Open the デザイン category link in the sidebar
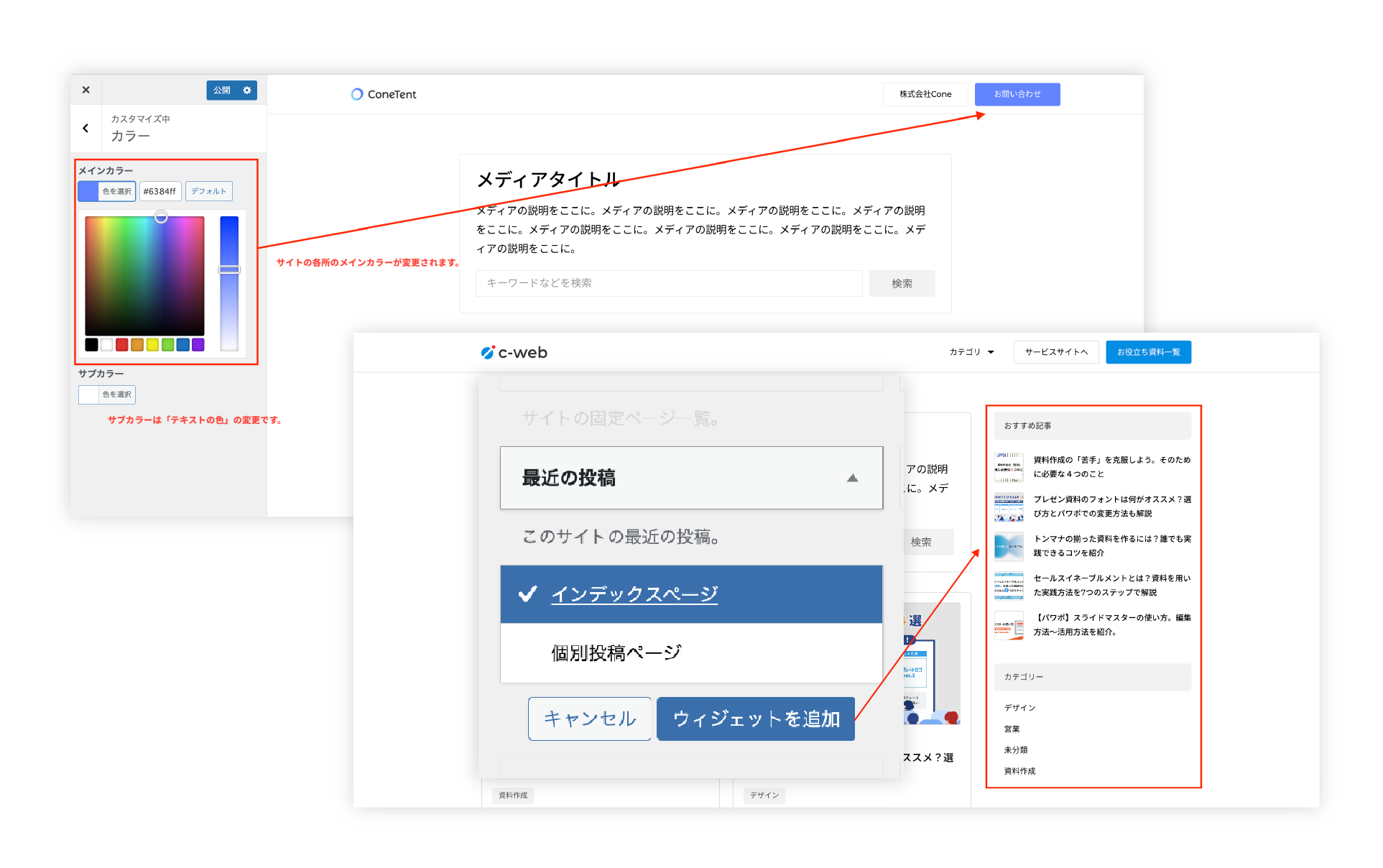Viewport: 1383px width, 868px height. point(1019,708)
